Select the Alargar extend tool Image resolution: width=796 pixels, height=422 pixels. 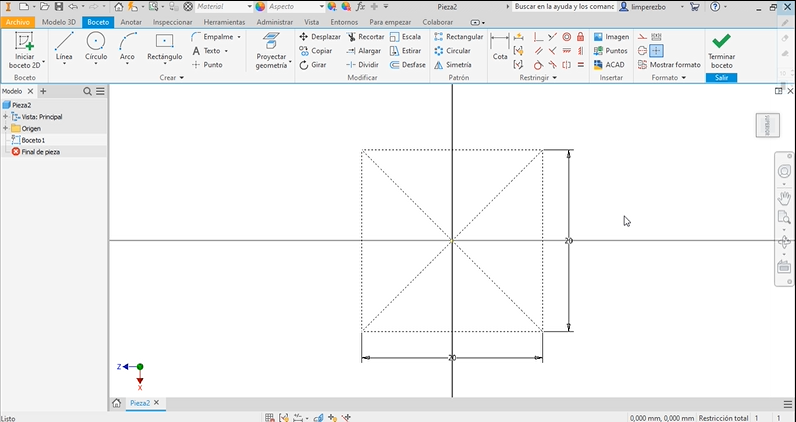click(363, 51)
